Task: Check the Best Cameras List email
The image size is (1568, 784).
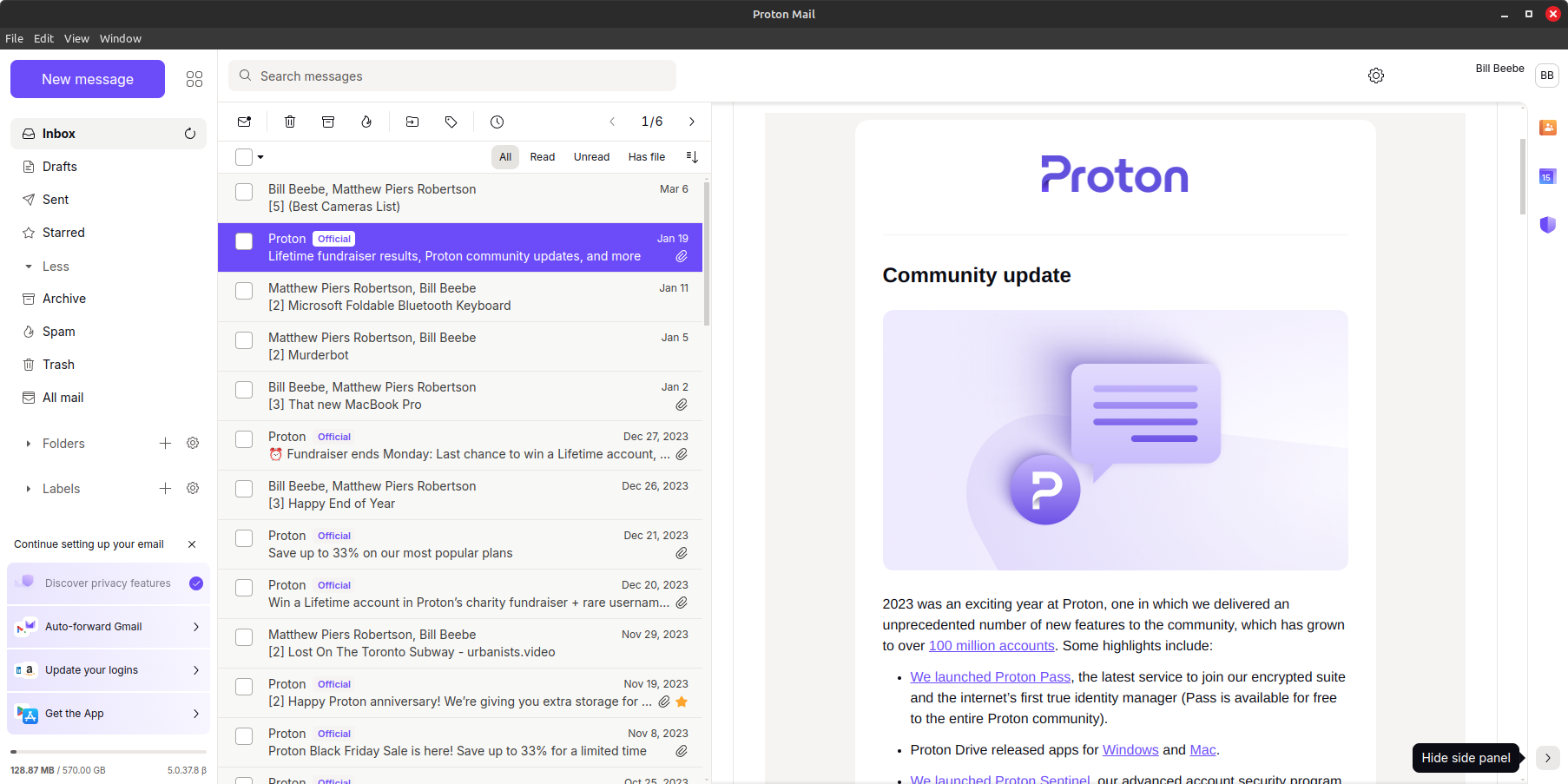Action: pyautogui.click(x=244, y=192)
